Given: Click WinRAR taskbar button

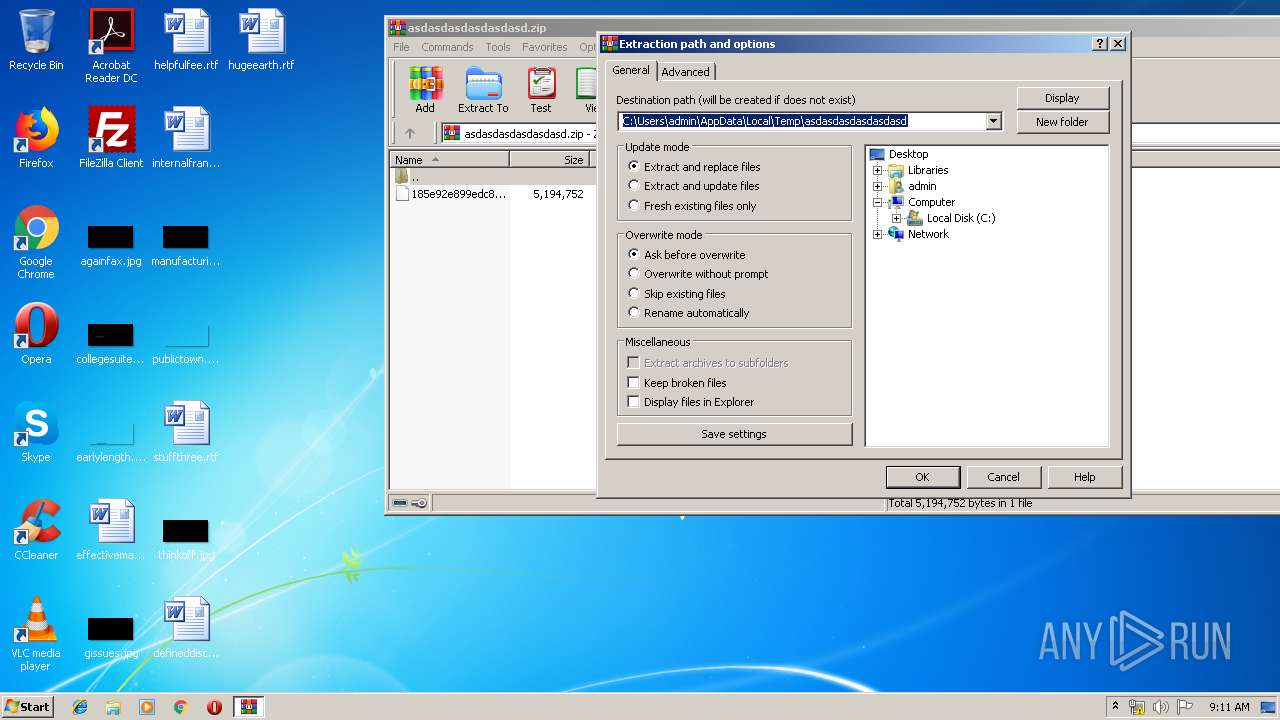Looking at the screenshot, I should click(x=249, y=707).
